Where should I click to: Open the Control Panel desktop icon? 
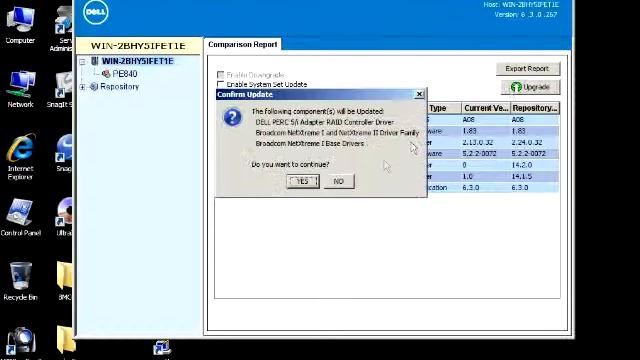(x=20, y=218)
